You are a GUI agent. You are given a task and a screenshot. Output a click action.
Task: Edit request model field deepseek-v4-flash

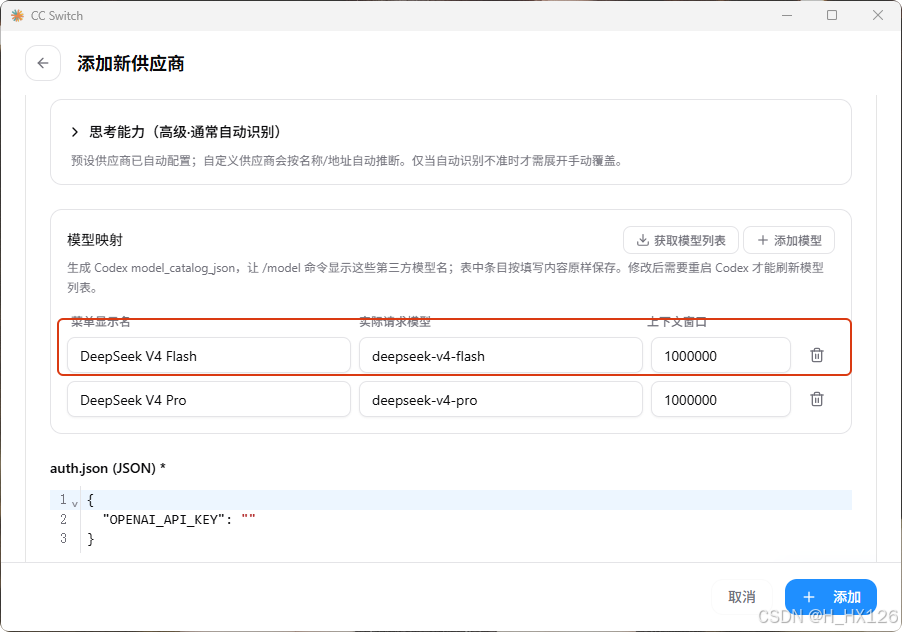pos(500,356)
